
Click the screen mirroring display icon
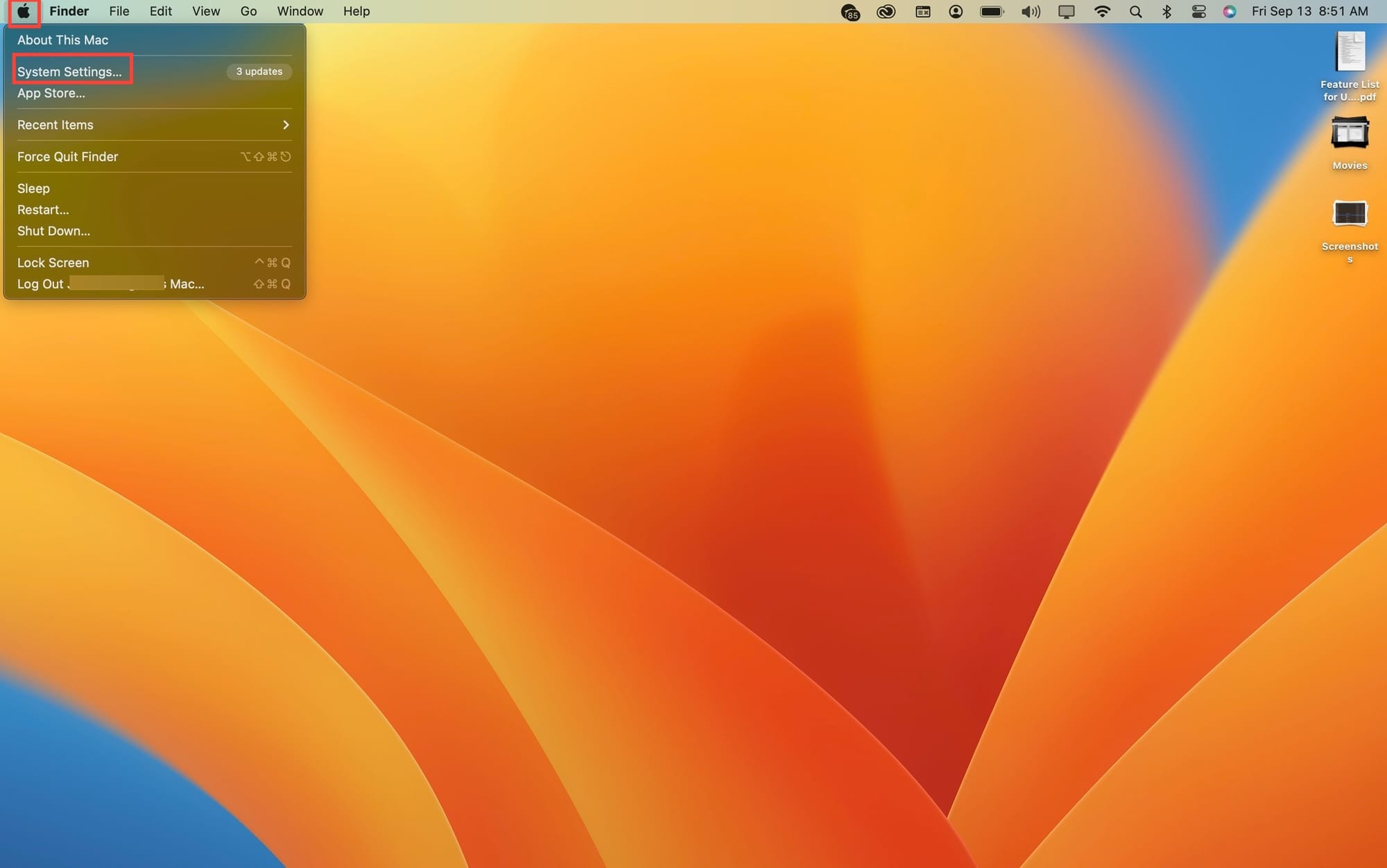pos(1066,12)
